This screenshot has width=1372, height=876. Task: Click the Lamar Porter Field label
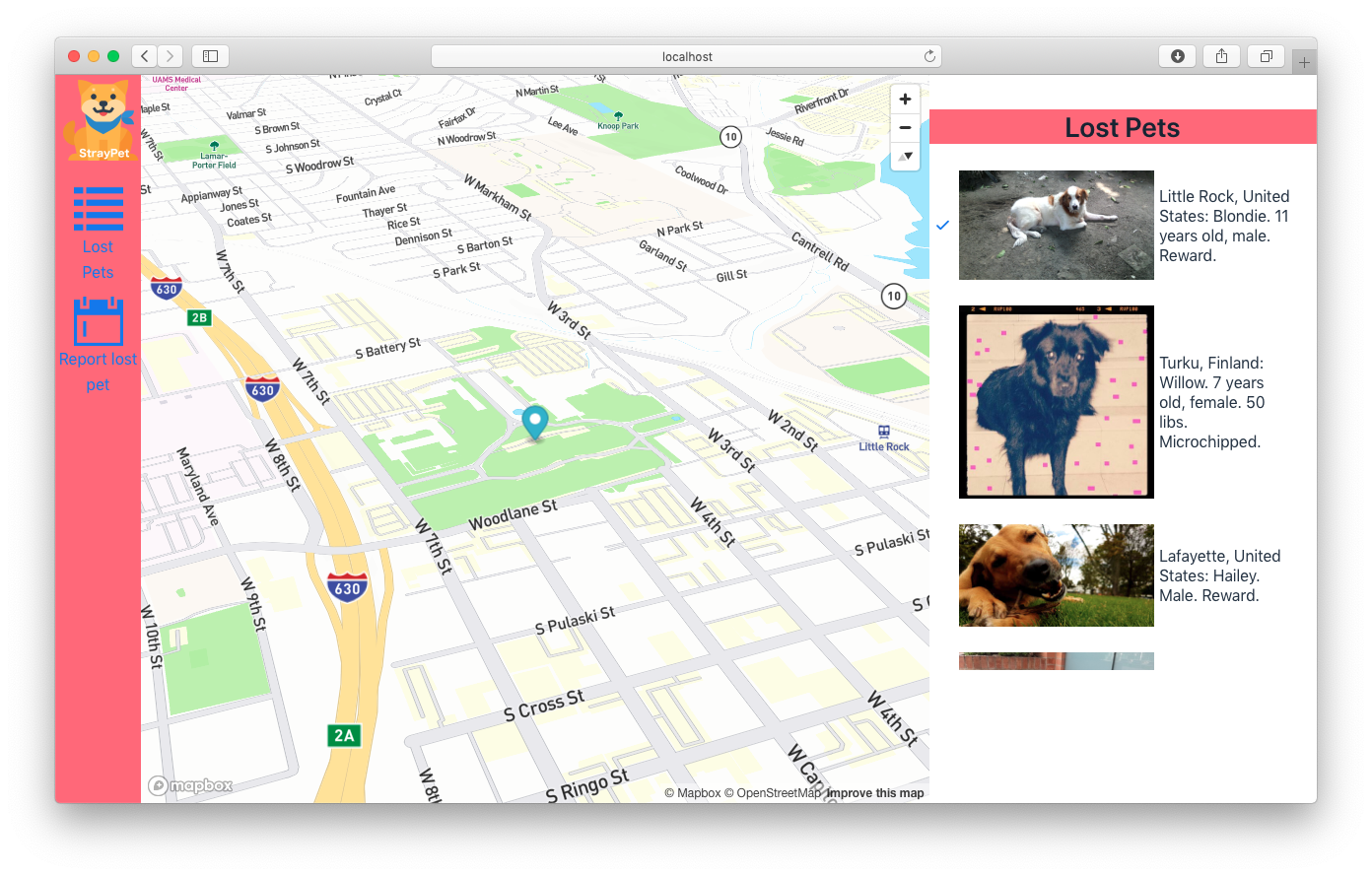click(214, 161)
